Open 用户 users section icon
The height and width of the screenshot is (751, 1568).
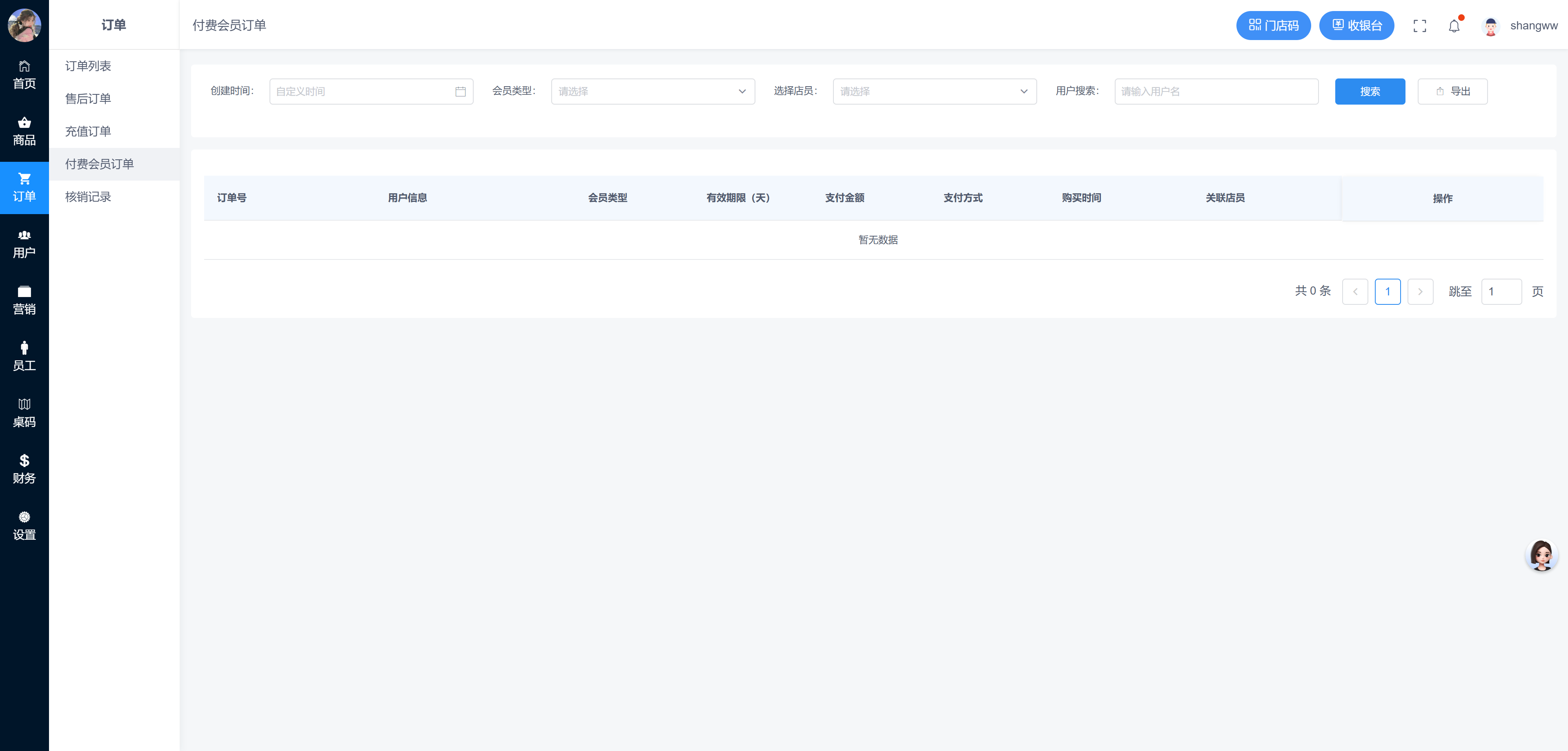(24, 244)
